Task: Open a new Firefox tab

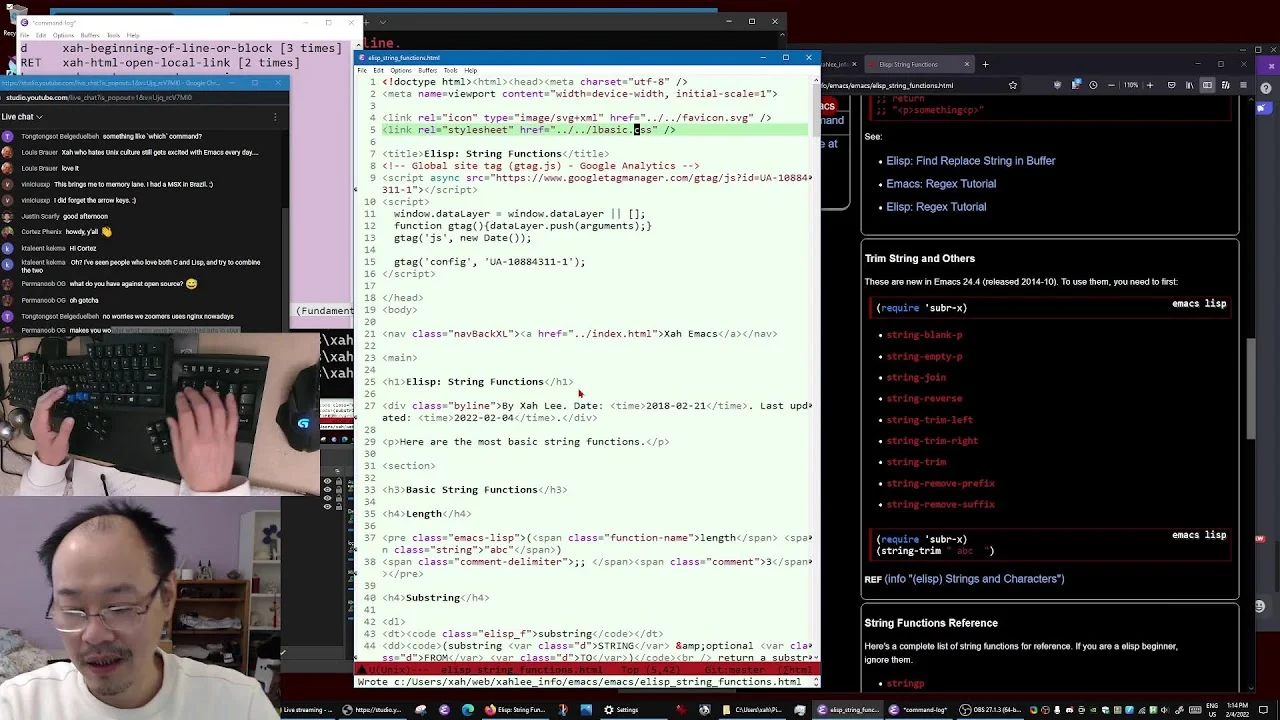Action: [x=985, y=64]
